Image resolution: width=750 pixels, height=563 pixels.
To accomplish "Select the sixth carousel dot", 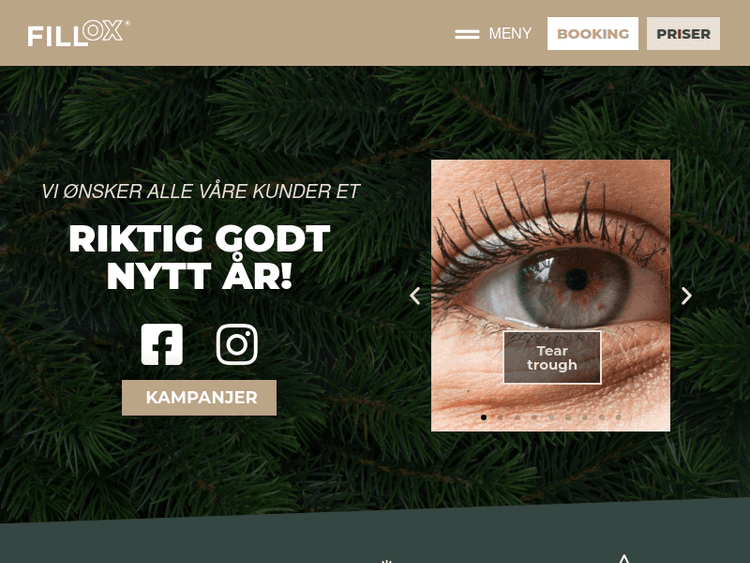I will (x=568, y=418).
